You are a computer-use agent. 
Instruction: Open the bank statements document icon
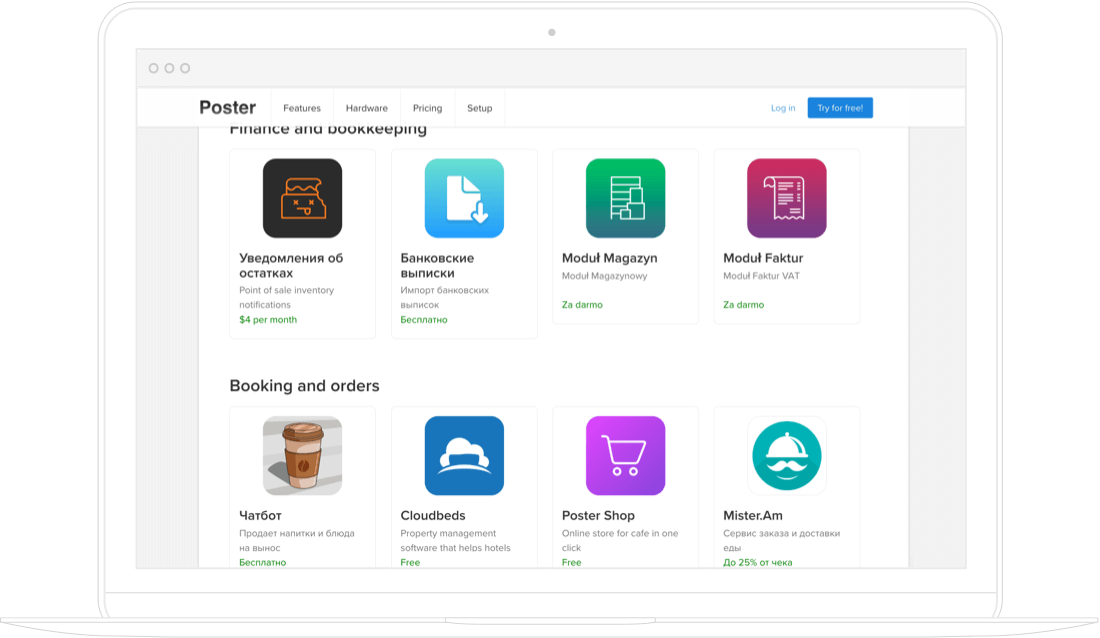click(x=464, y=198)
